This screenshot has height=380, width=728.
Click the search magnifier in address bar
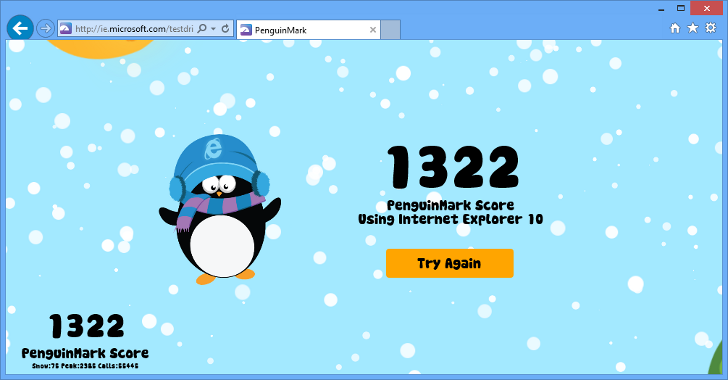click(202, 28)
